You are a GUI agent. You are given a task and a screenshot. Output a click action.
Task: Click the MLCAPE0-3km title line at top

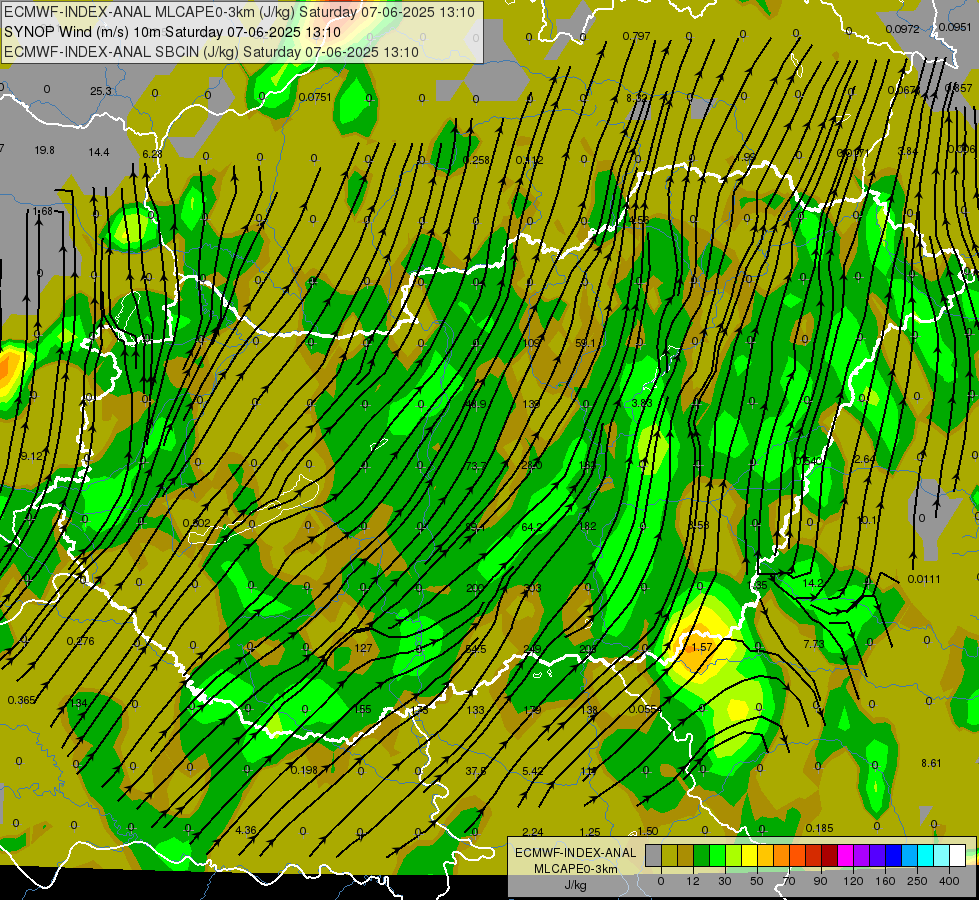pyautogui.click(x=239, y=12)
